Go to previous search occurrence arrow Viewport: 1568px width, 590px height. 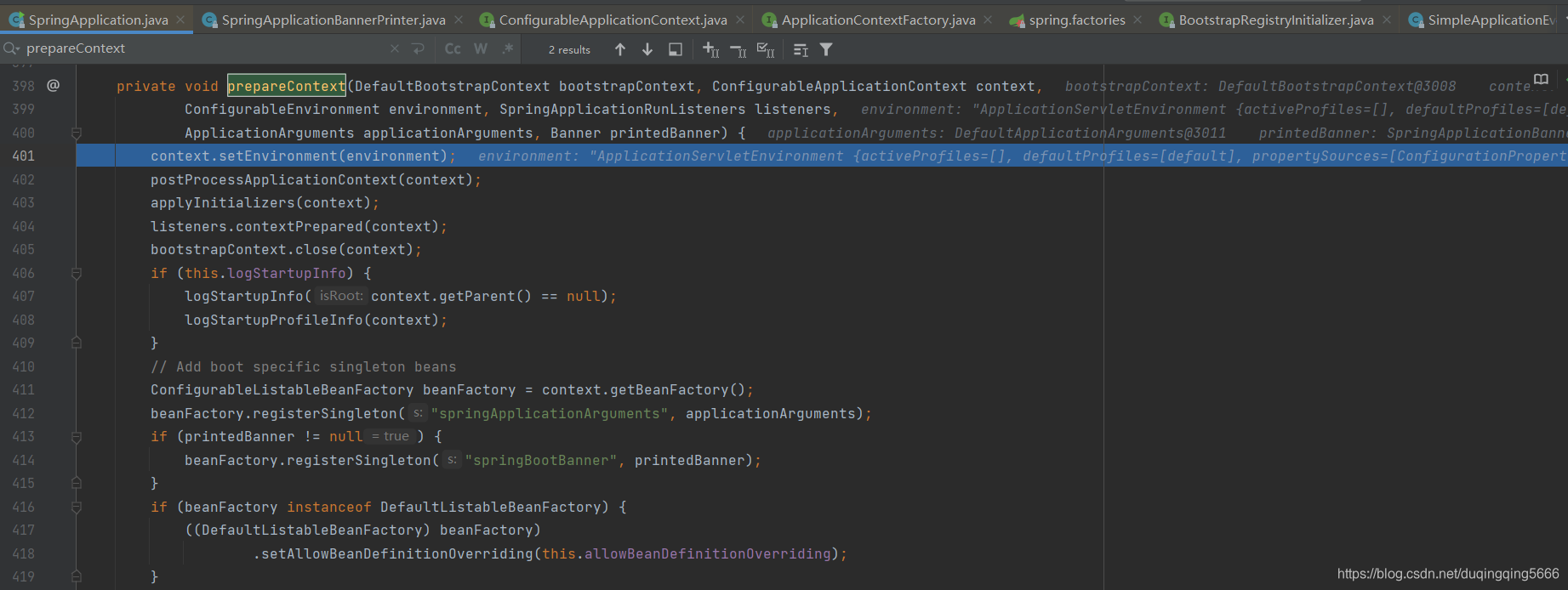click(620, 49)
